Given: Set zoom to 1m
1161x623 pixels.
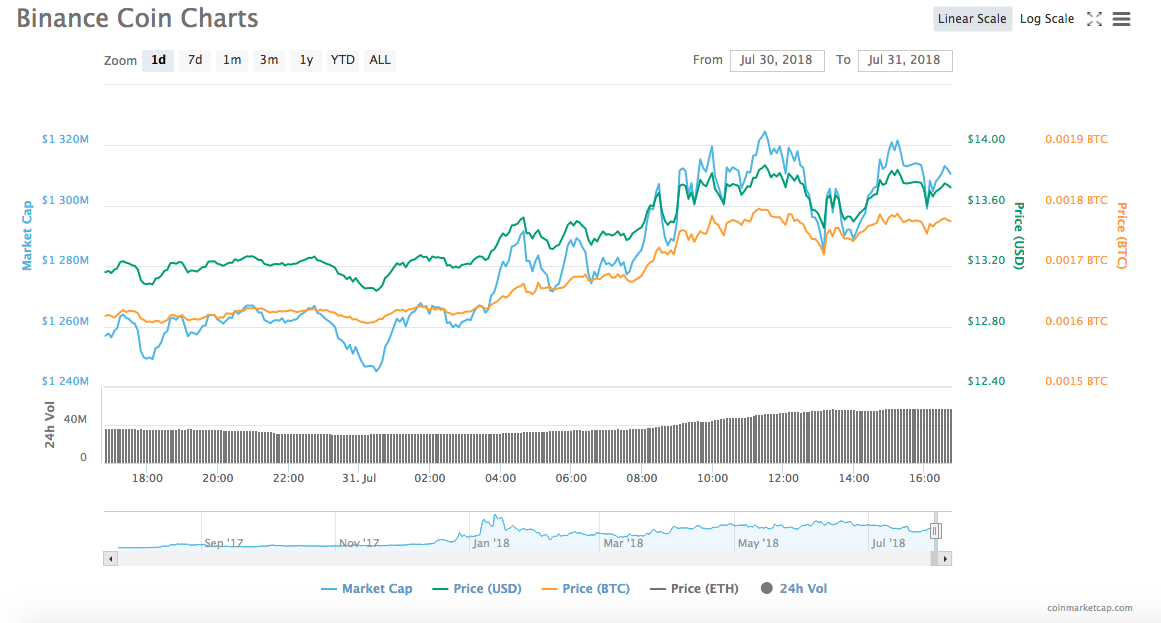Looking at the screenshot, I should coord(232,60).
